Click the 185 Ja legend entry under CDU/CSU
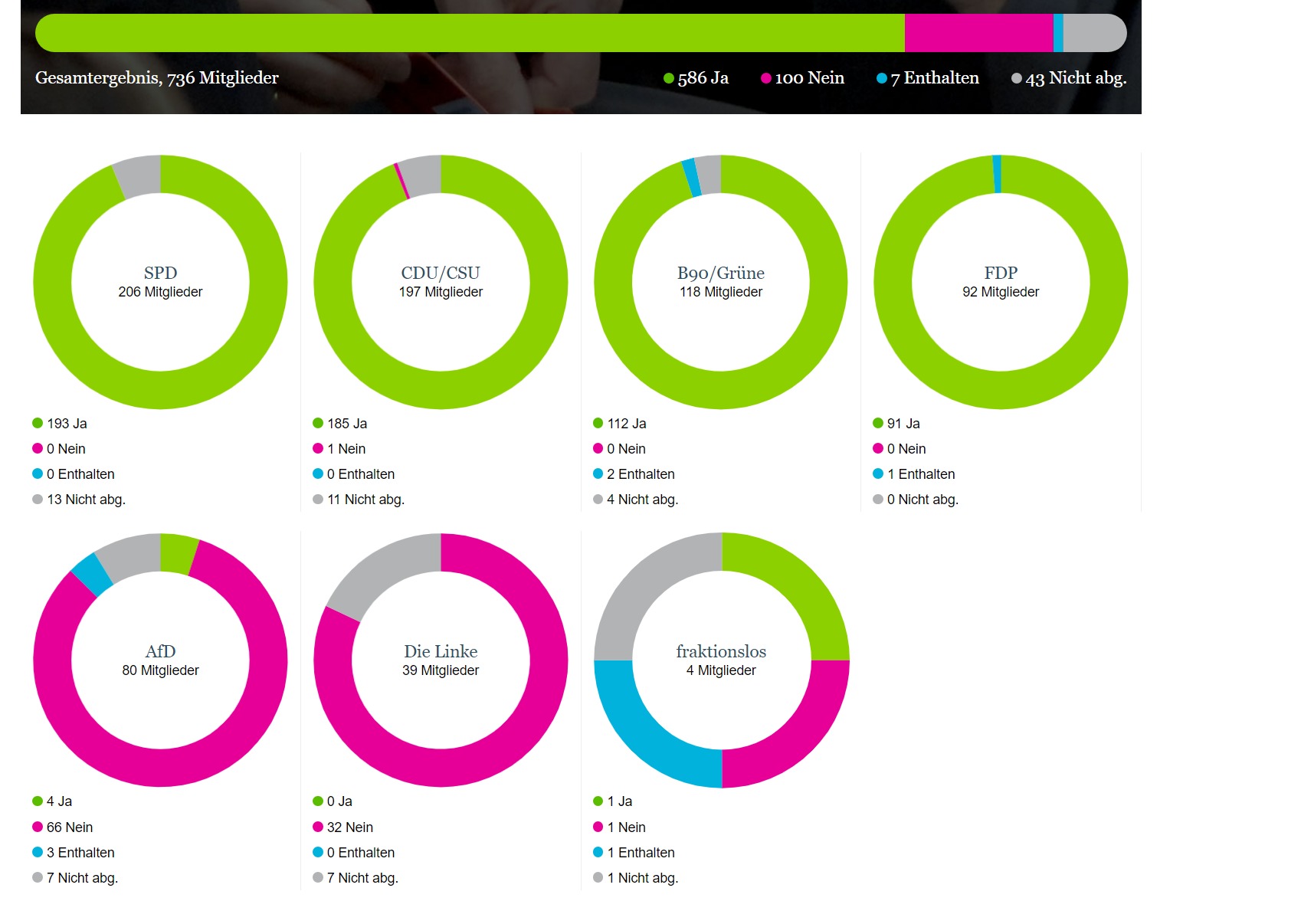 346,424
